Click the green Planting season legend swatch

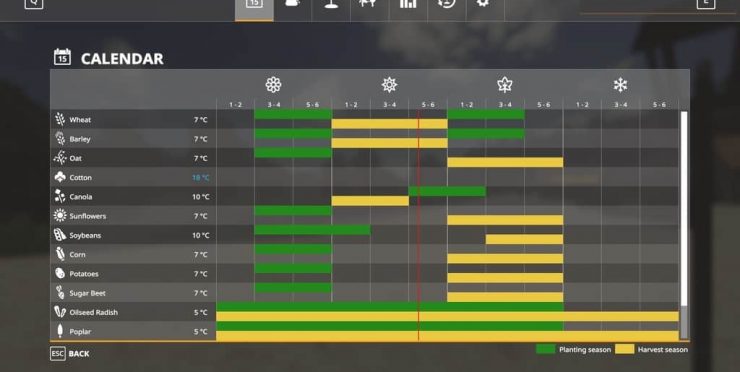coord(545,349)
